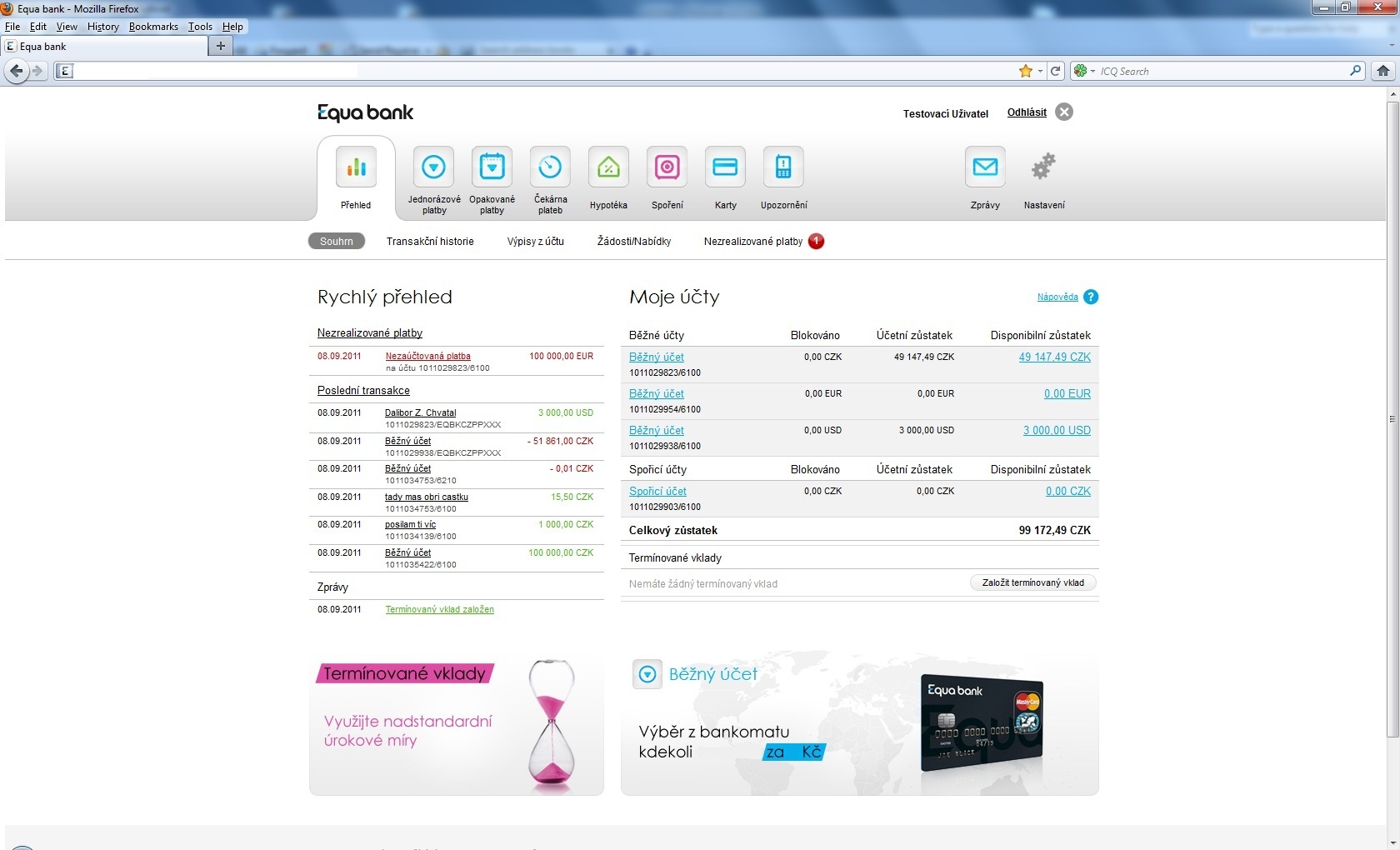Screen dimensions: 1400x850
Task: Open the Nezaúčtovaná platba link
Action: pos(428,356)
